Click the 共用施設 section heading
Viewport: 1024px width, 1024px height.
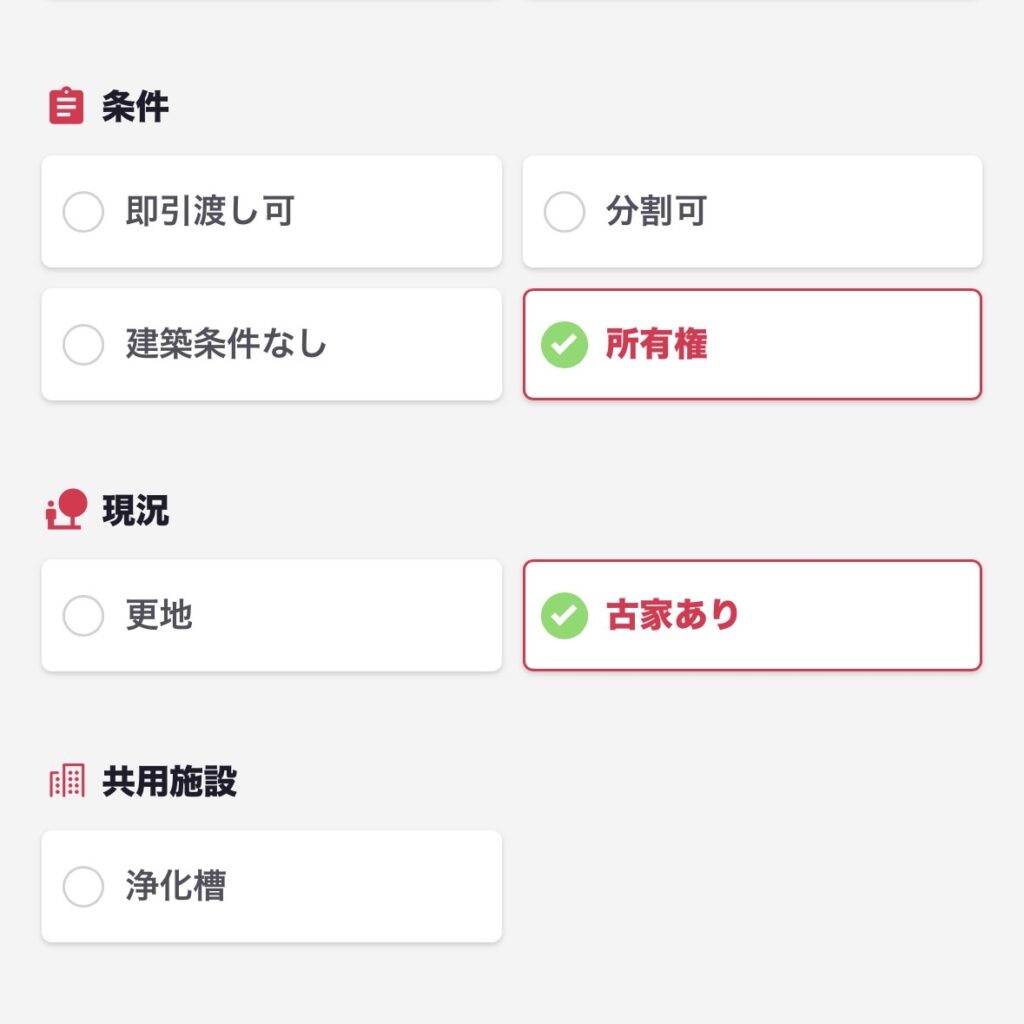[169, 780]
